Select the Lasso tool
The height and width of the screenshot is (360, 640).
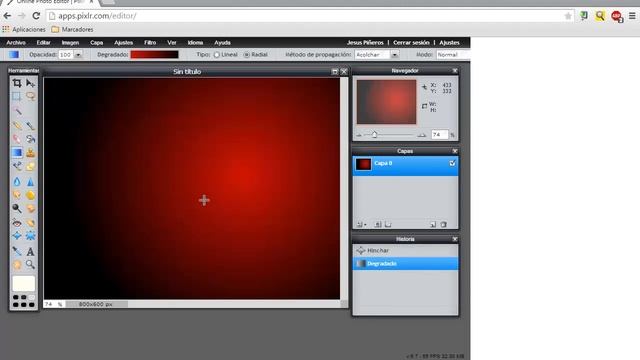click(x=31, y=96)
